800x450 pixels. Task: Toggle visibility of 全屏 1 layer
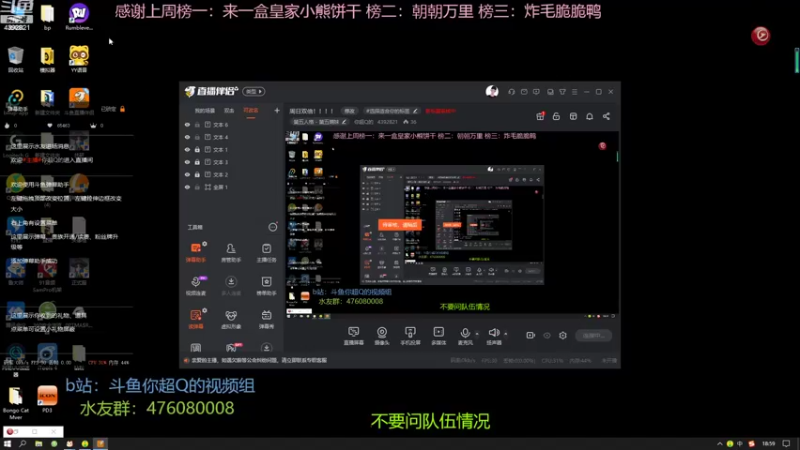pos(187,187)
